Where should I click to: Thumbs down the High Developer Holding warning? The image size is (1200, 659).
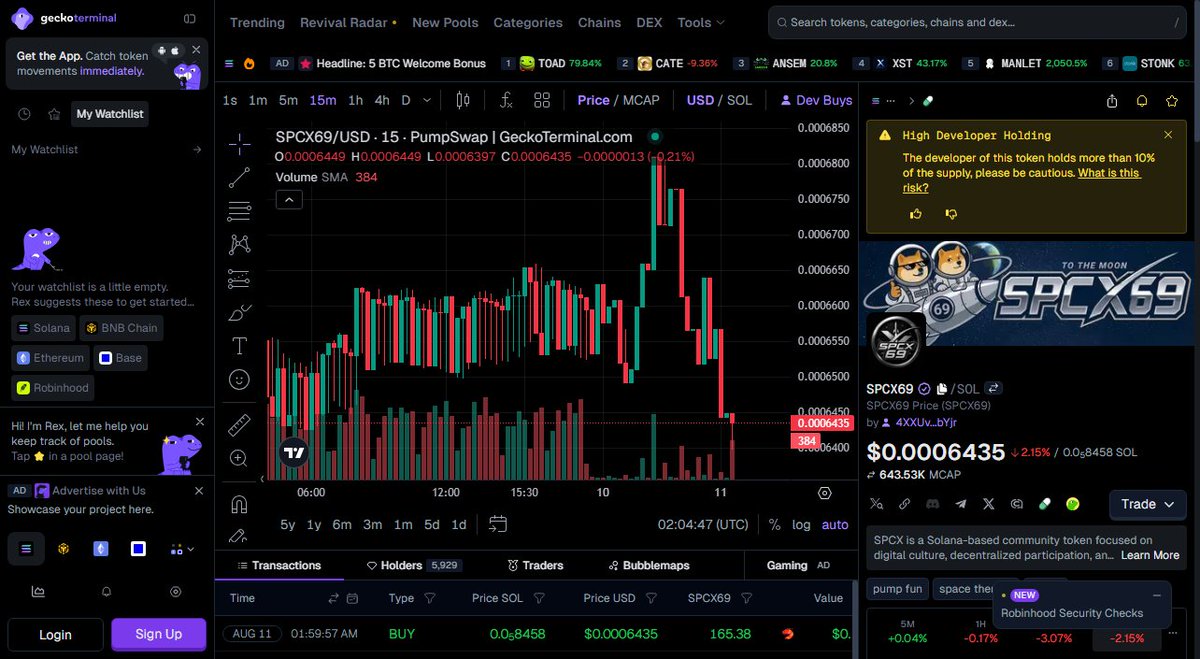tap(951, 213)
